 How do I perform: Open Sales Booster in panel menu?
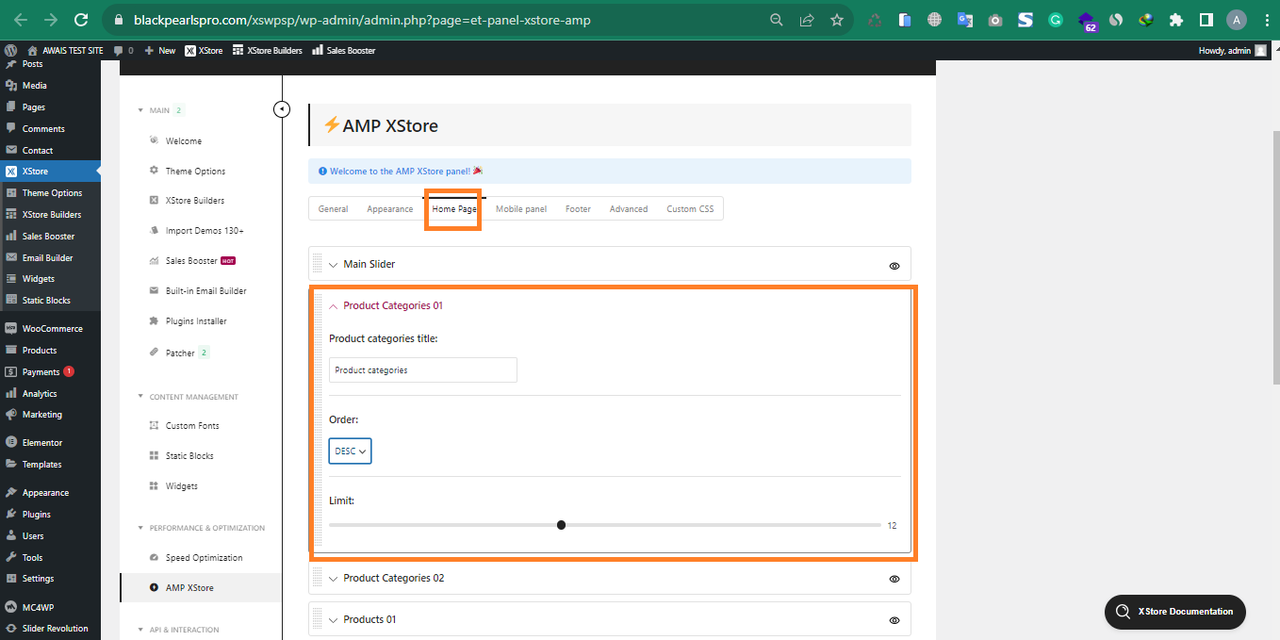pyautogui.click(x=191, y=261)
